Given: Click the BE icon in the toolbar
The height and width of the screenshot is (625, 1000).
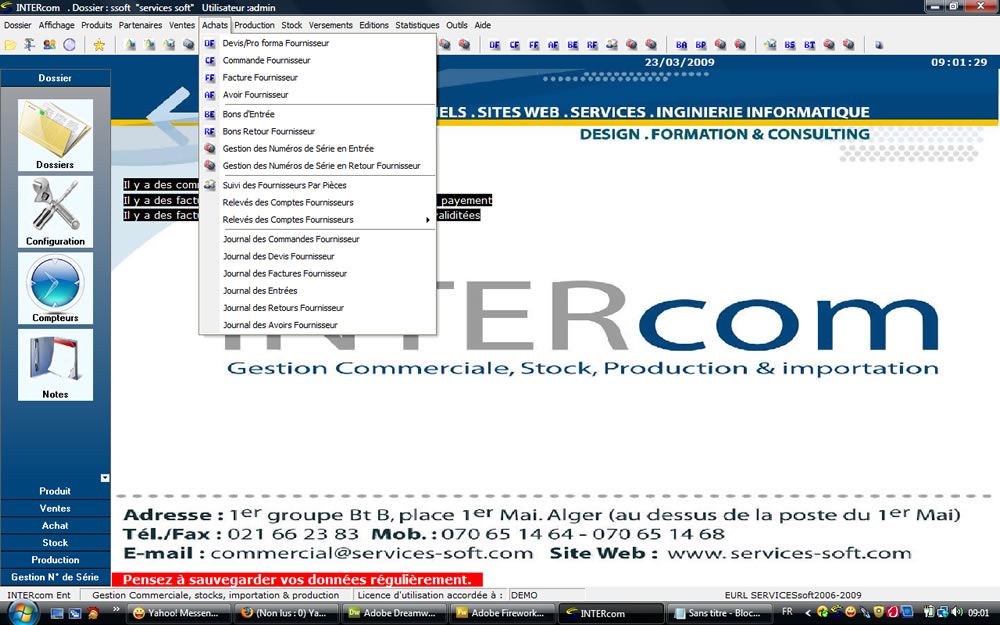Looking at the screenshot, I should [573, 45].
